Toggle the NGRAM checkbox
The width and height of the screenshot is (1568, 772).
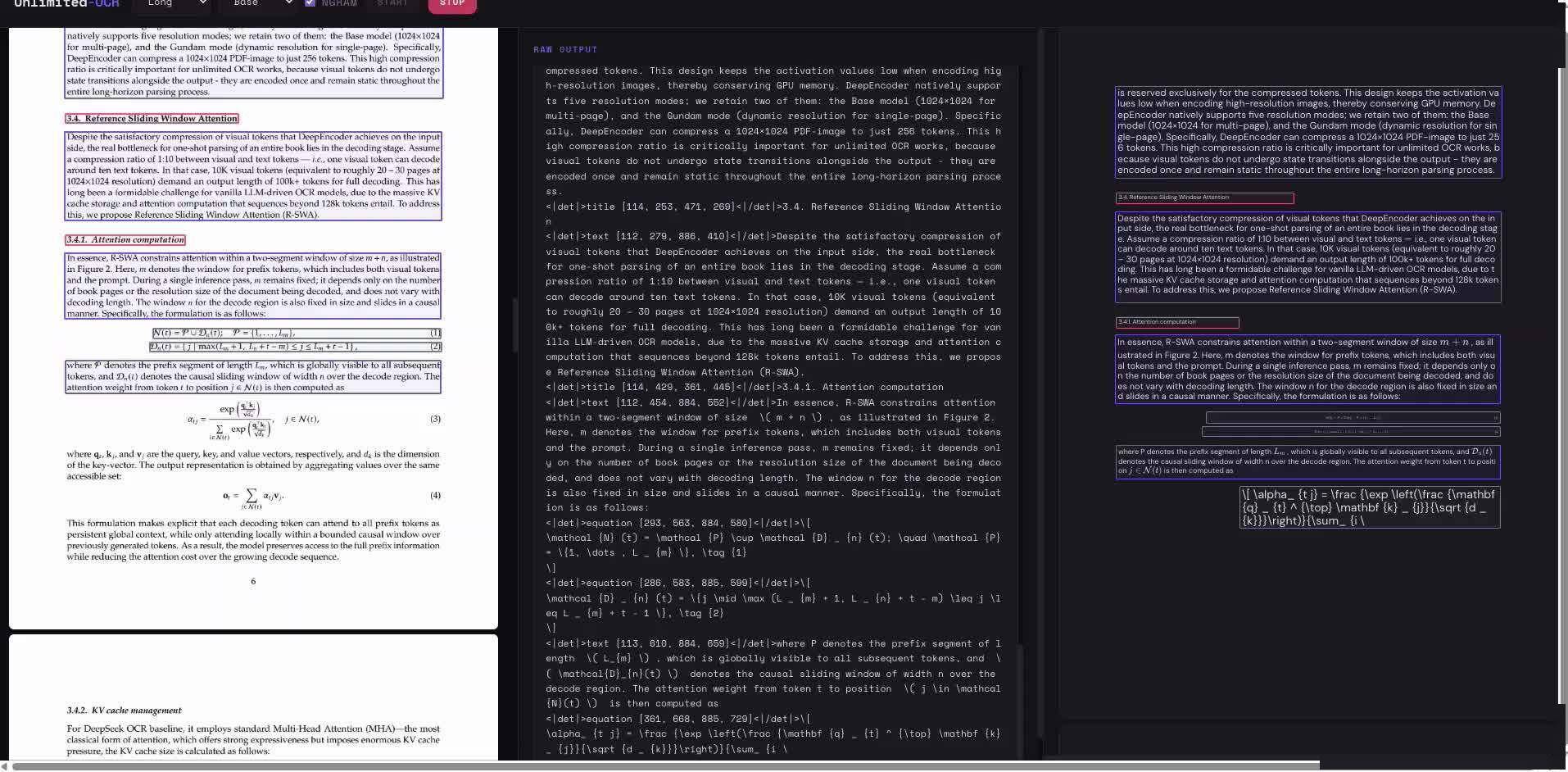click(310, 3)
